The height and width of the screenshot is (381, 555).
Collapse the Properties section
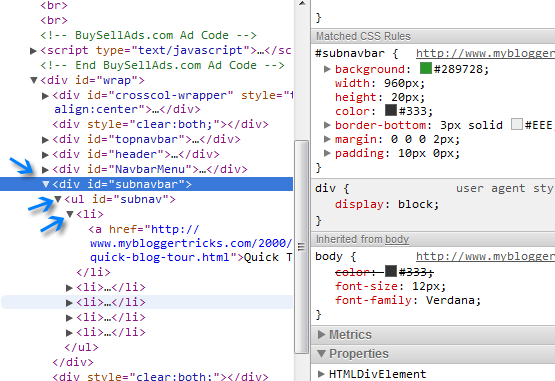(x=321, y=353)
